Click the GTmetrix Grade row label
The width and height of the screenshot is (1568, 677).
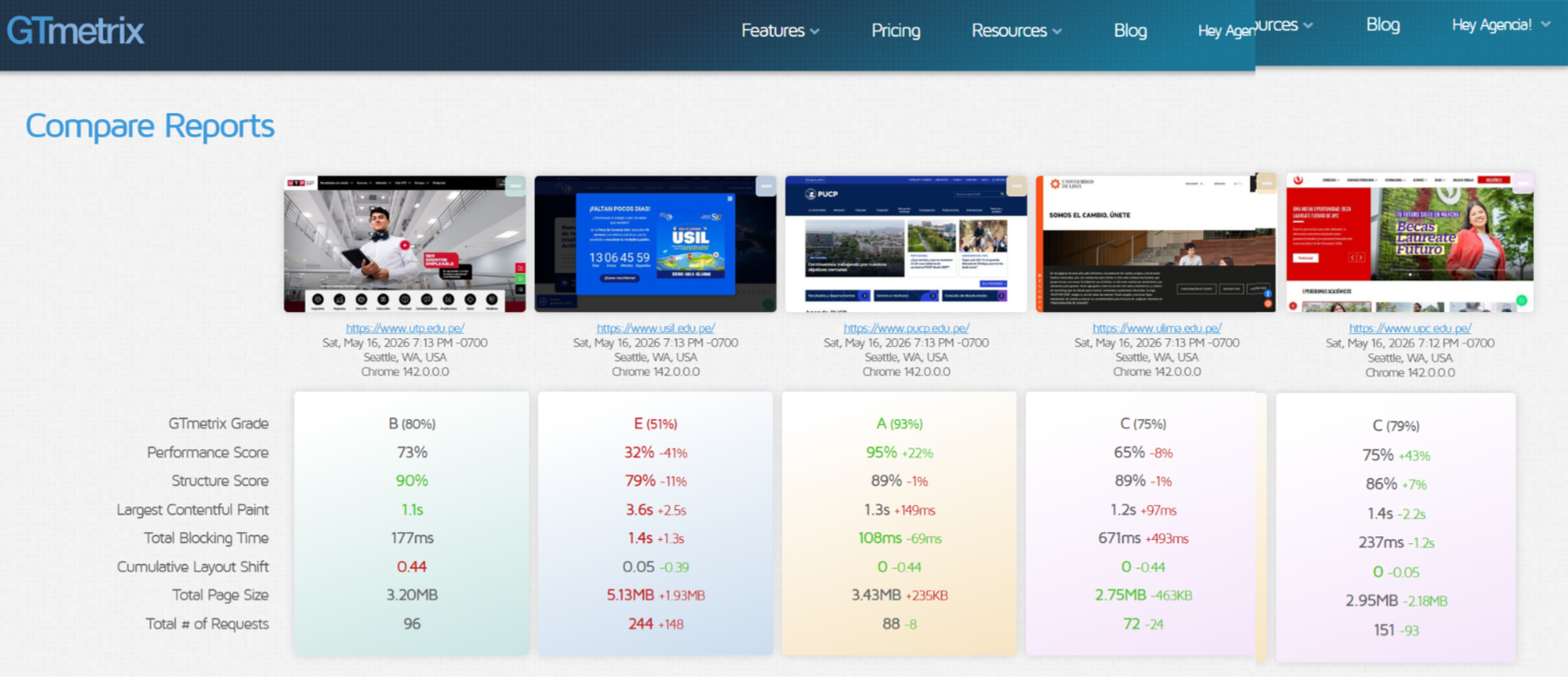(x=219, y=423)
